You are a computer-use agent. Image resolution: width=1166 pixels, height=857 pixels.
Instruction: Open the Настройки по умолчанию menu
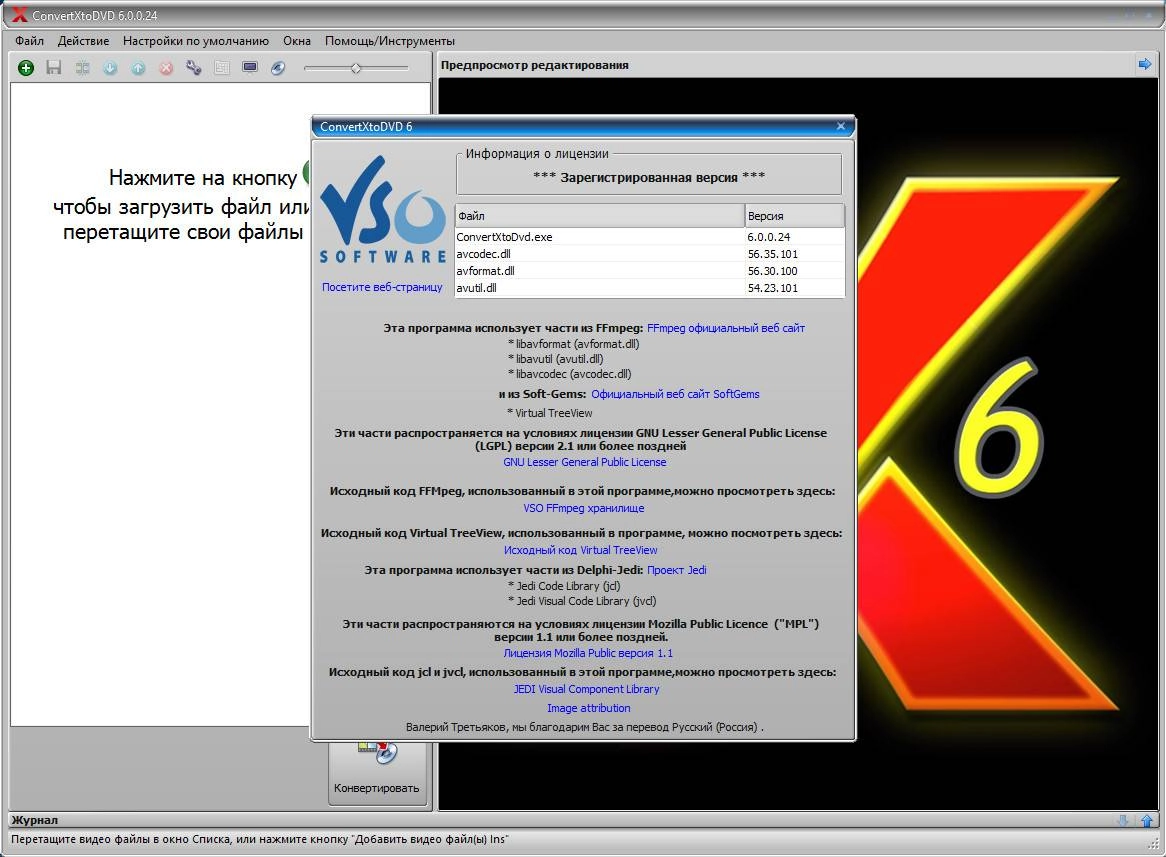coord(196,41)
